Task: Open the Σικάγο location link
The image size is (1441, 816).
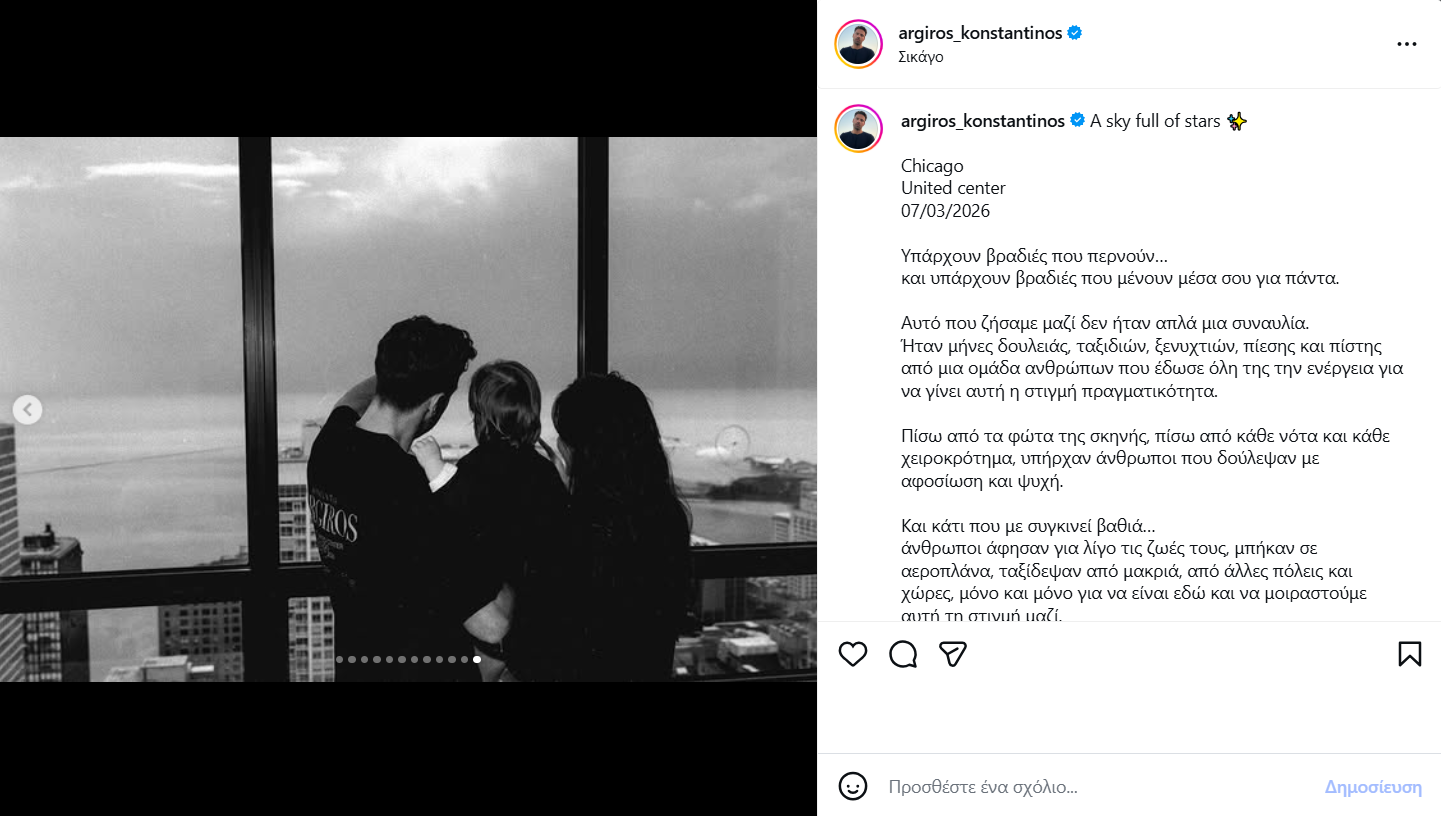Action: 921,57
